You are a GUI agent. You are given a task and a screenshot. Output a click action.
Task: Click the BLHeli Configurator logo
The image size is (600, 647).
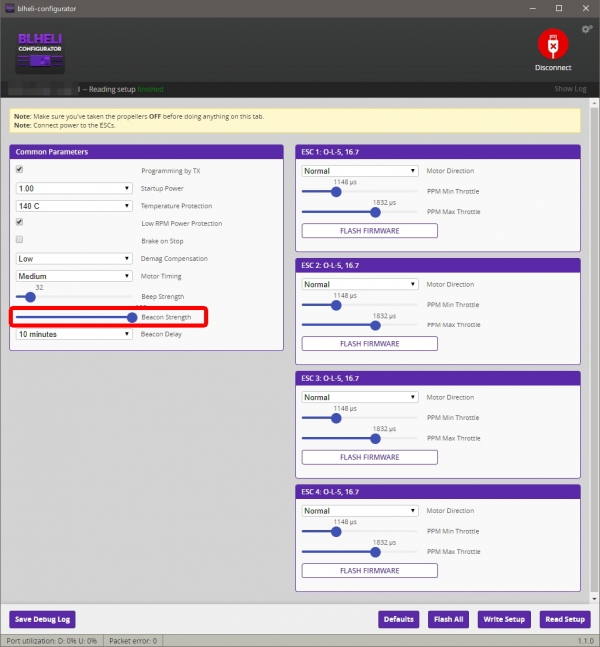coord(40,53)
